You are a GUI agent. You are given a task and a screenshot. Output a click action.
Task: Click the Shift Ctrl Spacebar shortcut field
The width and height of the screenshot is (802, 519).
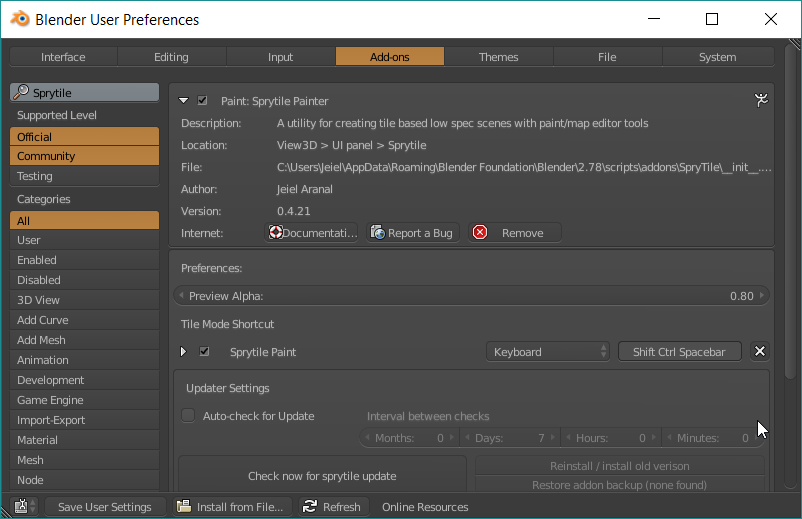(679, 352)
